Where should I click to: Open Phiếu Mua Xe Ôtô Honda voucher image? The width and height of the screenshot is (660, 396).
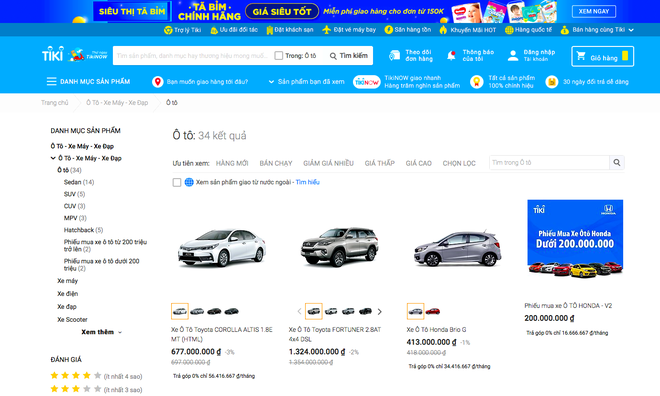click(575, 239)
